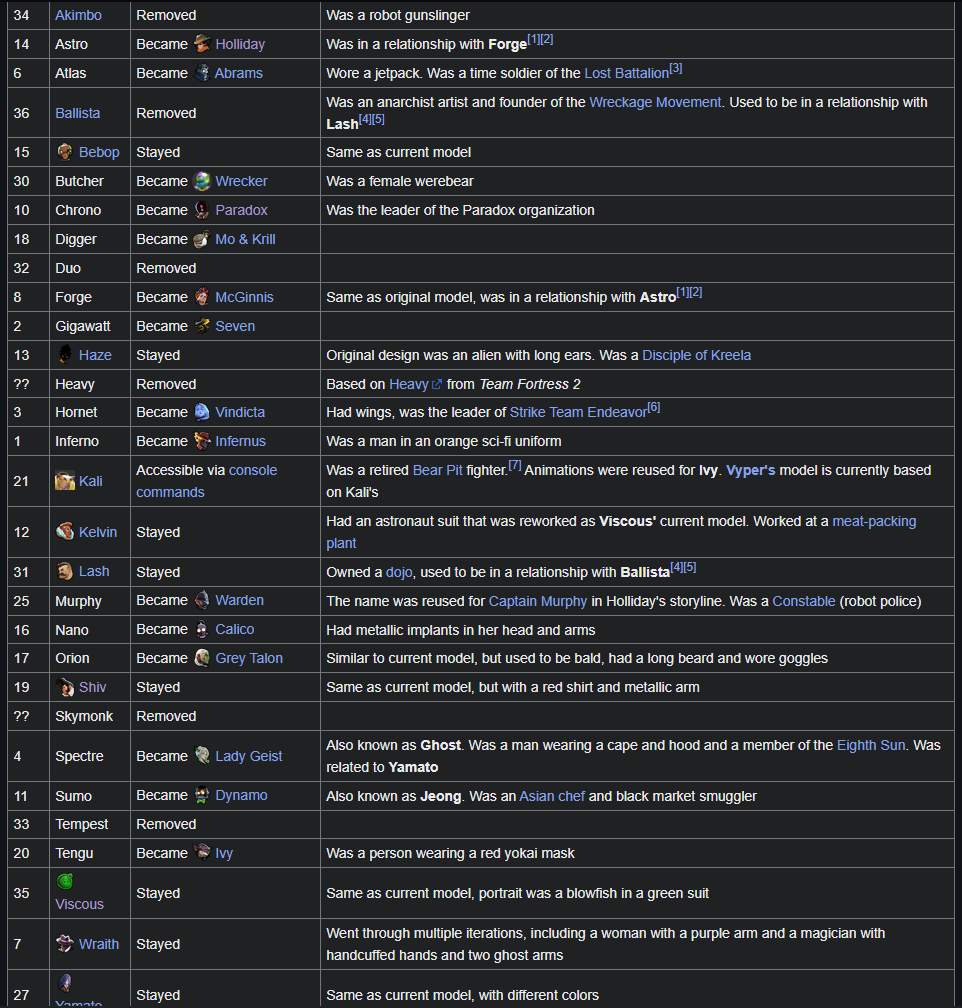The image size is (962, 1008).
Task: Open the Mo & Krill text link
Action: (245, 239)
